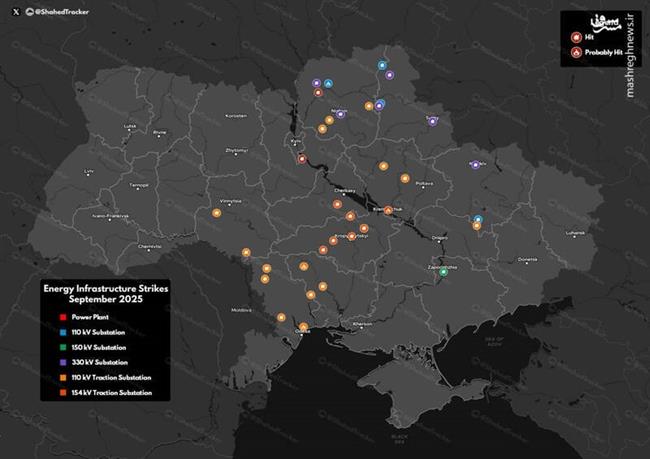This screenshot has width=650, height=459.
Task: Click the orange marker near Vinnytsia
Action: click(x=216, y=212)
